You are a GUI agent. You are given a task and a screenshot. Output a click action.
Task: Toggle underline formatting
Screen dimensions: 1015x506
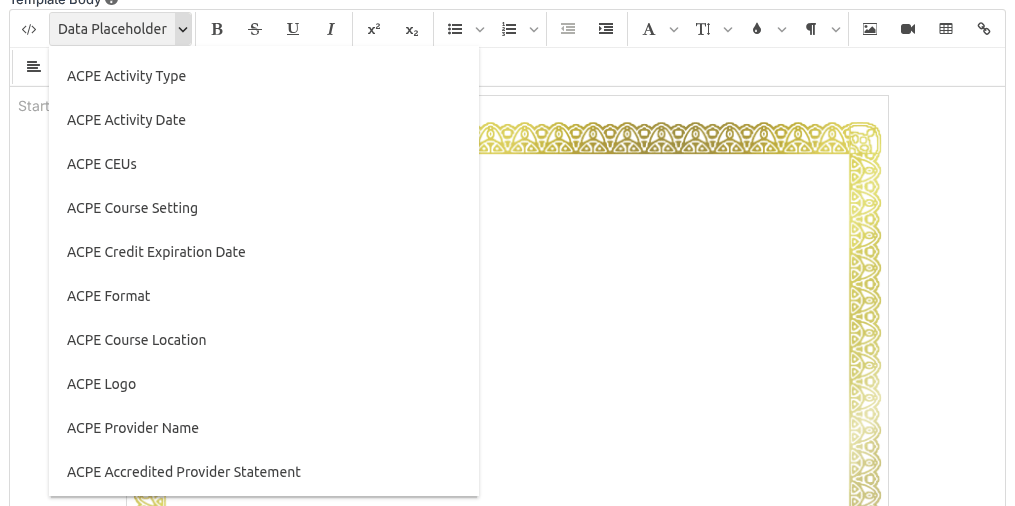point(293,29)
